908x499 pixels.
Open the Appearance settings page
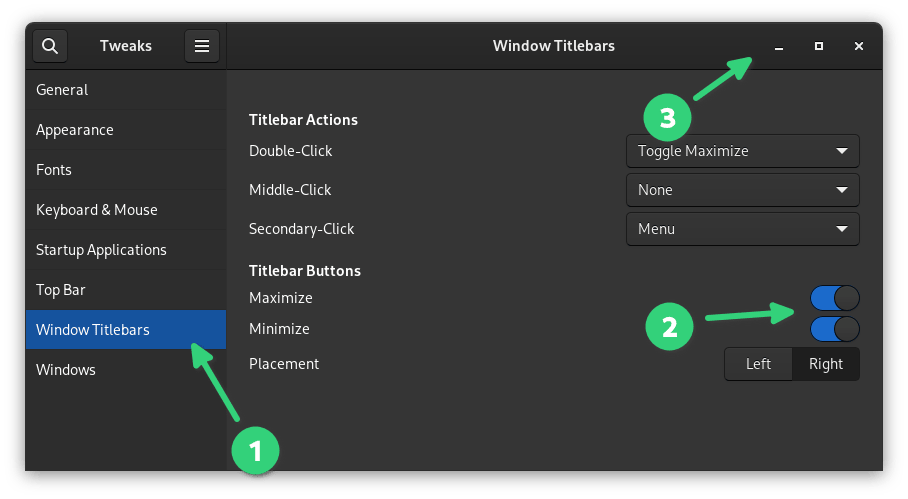coord(75,130)
